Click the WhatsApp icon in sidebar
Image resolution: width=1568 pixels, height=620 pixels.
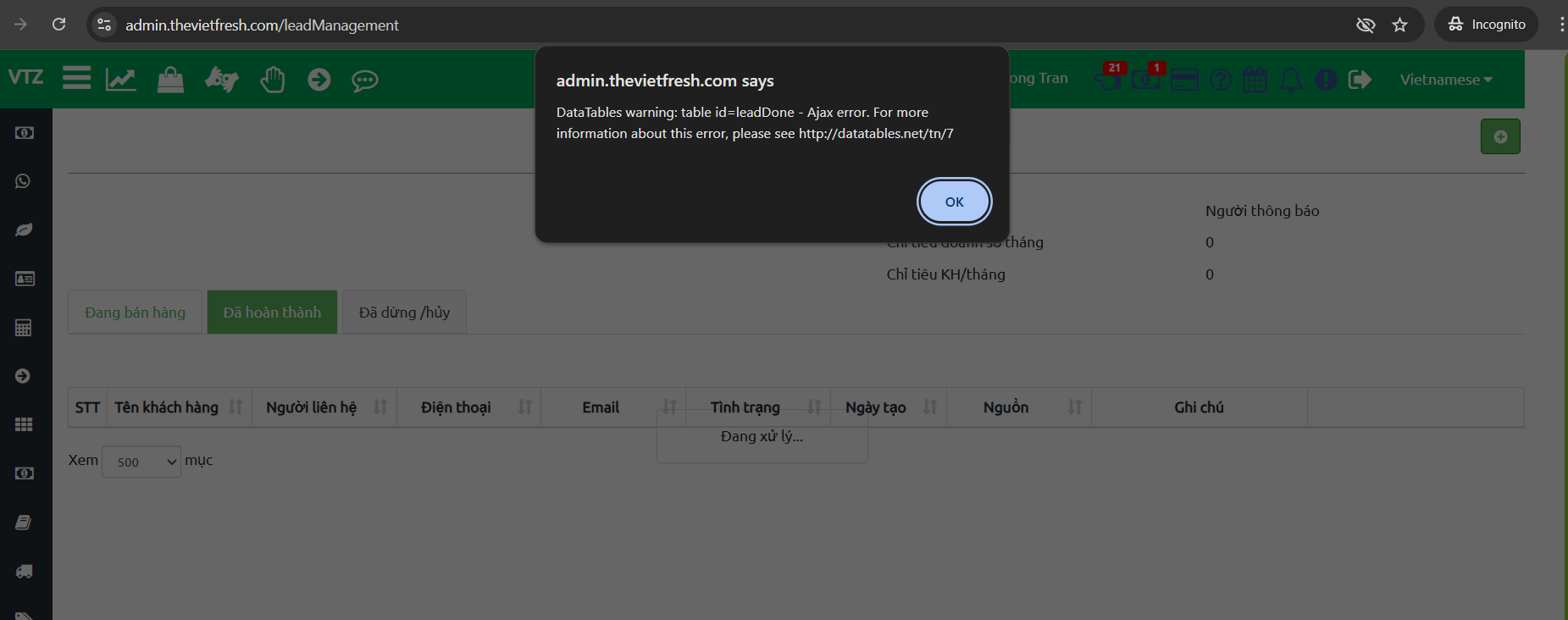pyautogui.click(x=24, y=181)
